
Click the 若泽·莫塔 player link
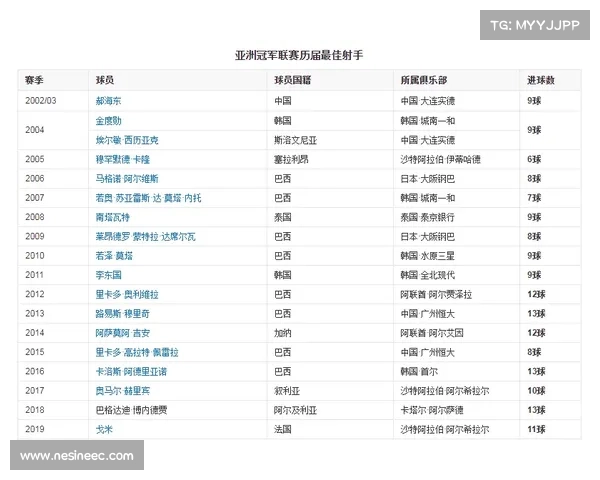(x=114, y=256)
